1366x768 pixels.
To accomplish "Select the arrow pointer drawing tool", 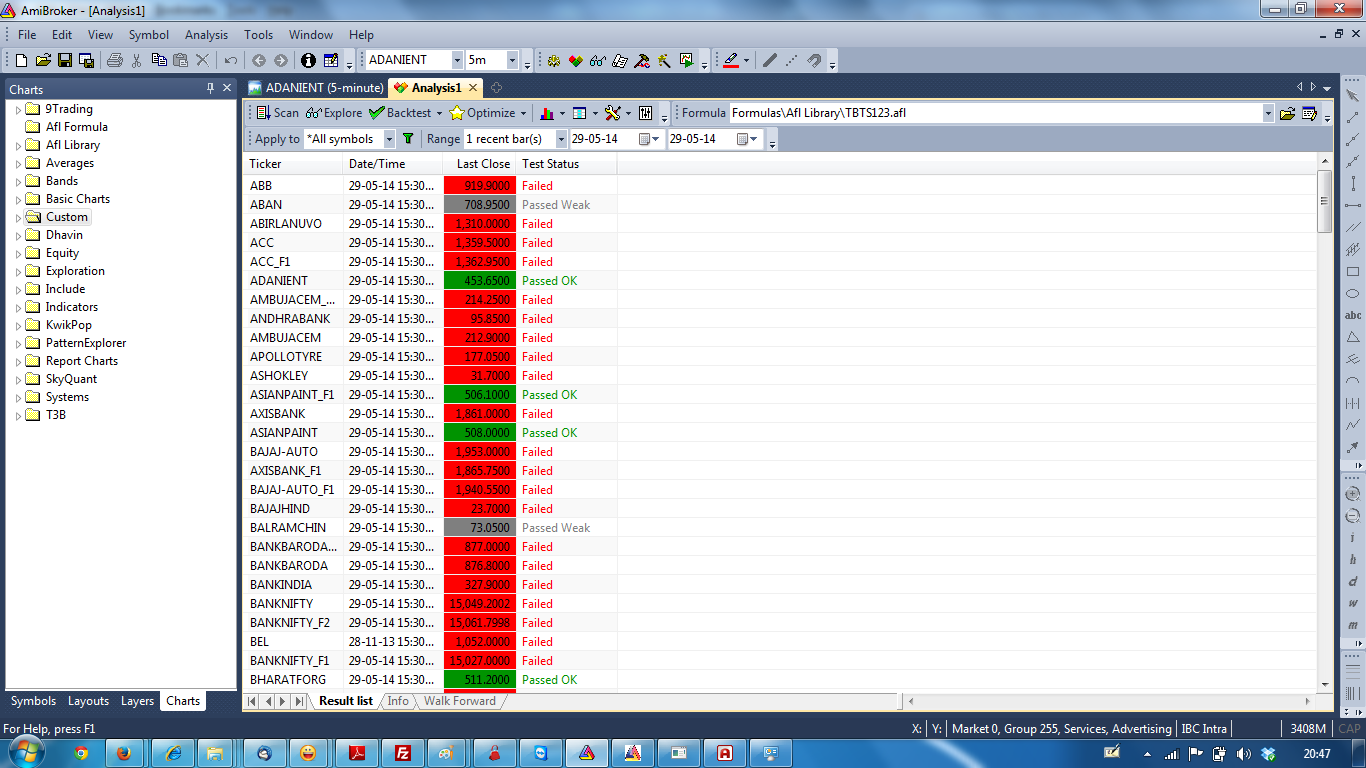I will (x=1353, y=96).
